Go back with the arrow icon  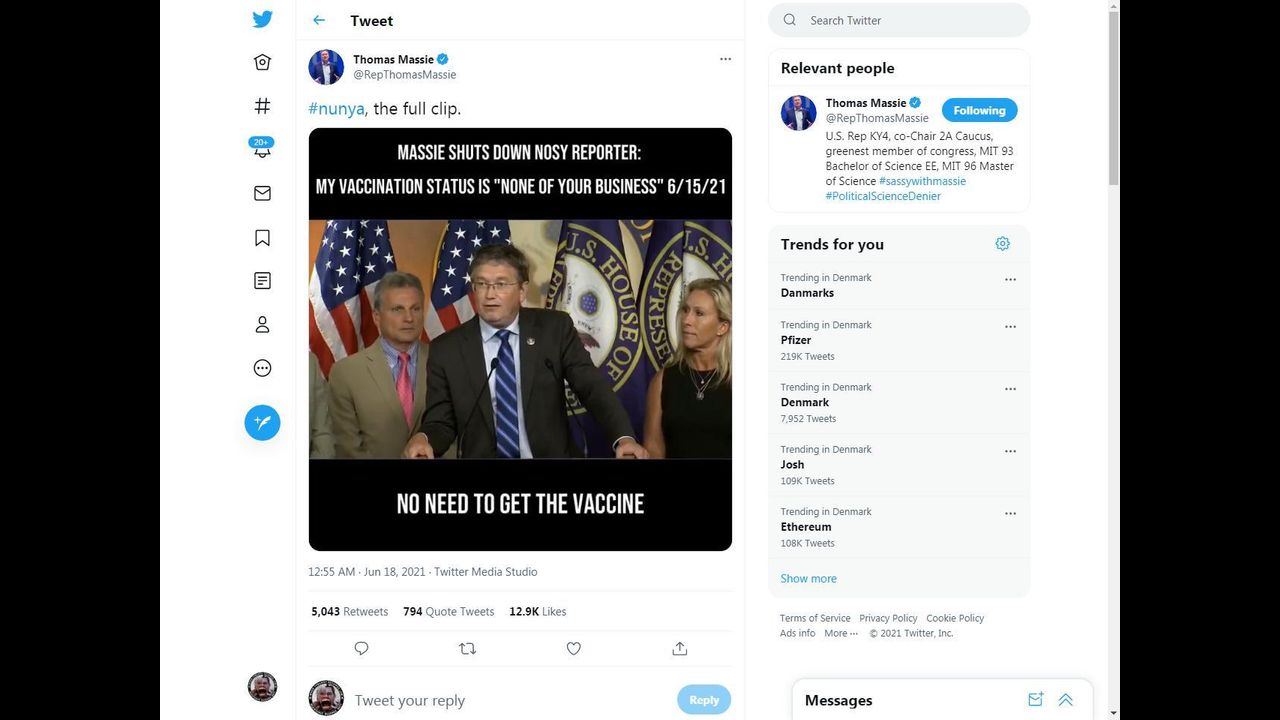coord(319,20)
